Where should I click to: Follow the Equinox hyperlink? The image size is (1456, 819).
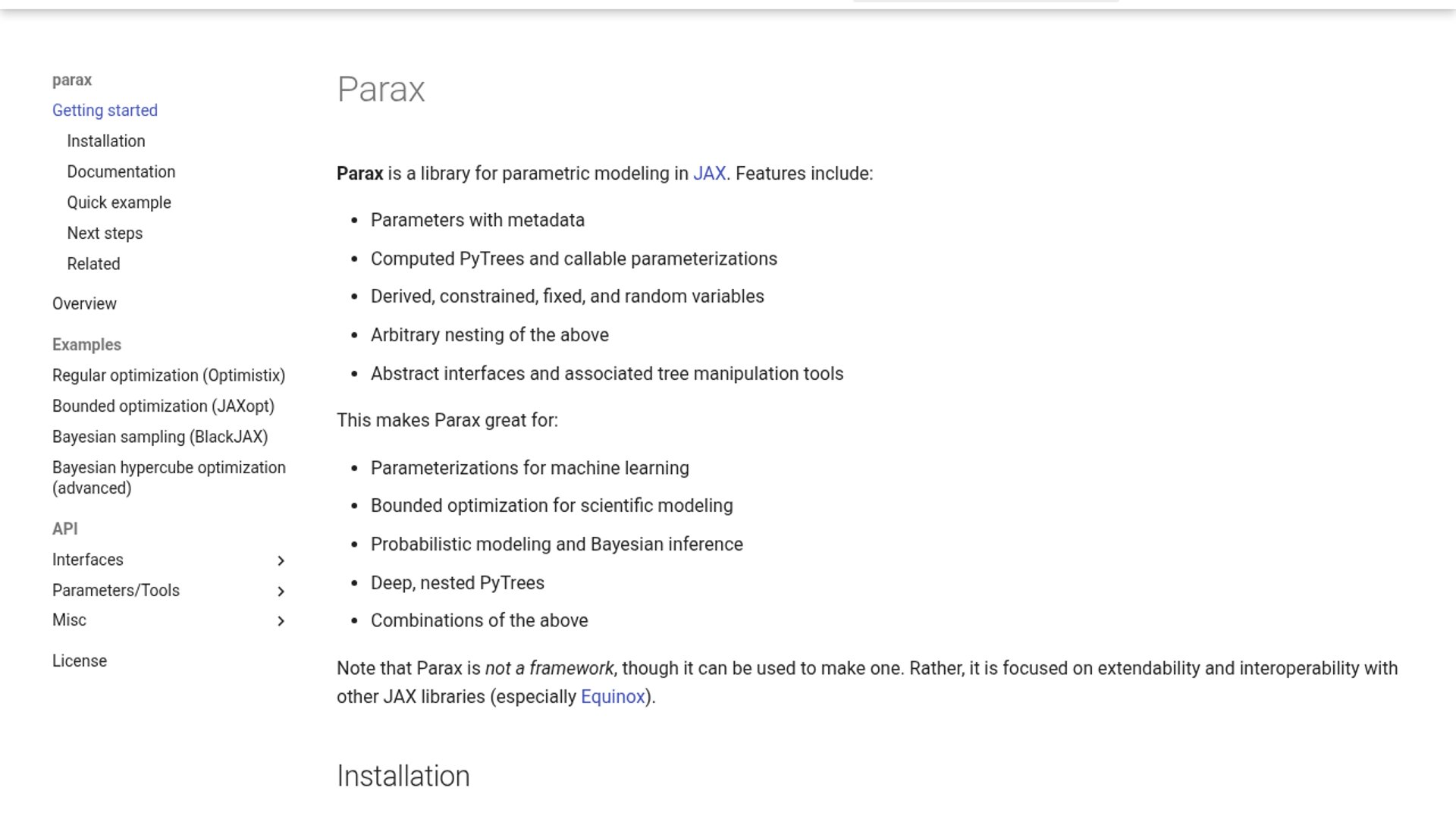613,697
